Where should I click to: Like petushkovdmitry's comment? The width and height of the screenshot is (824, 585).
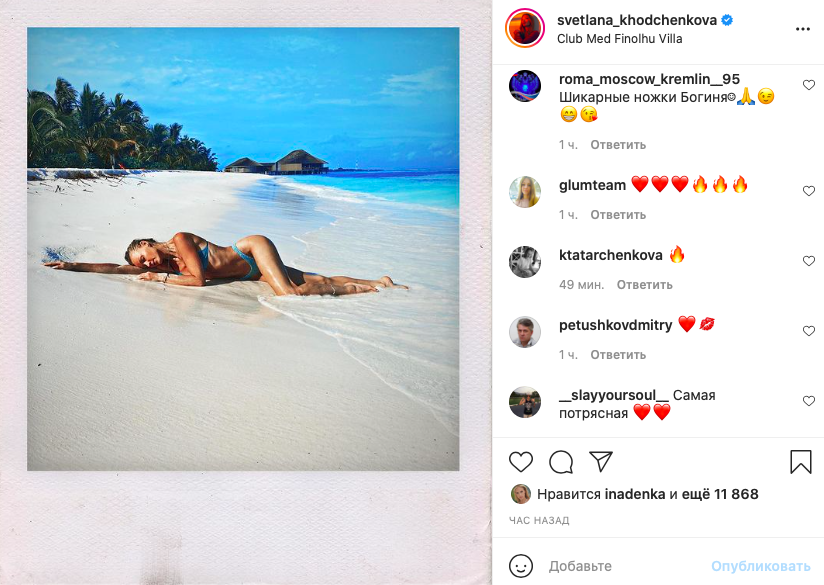(809, 331)
